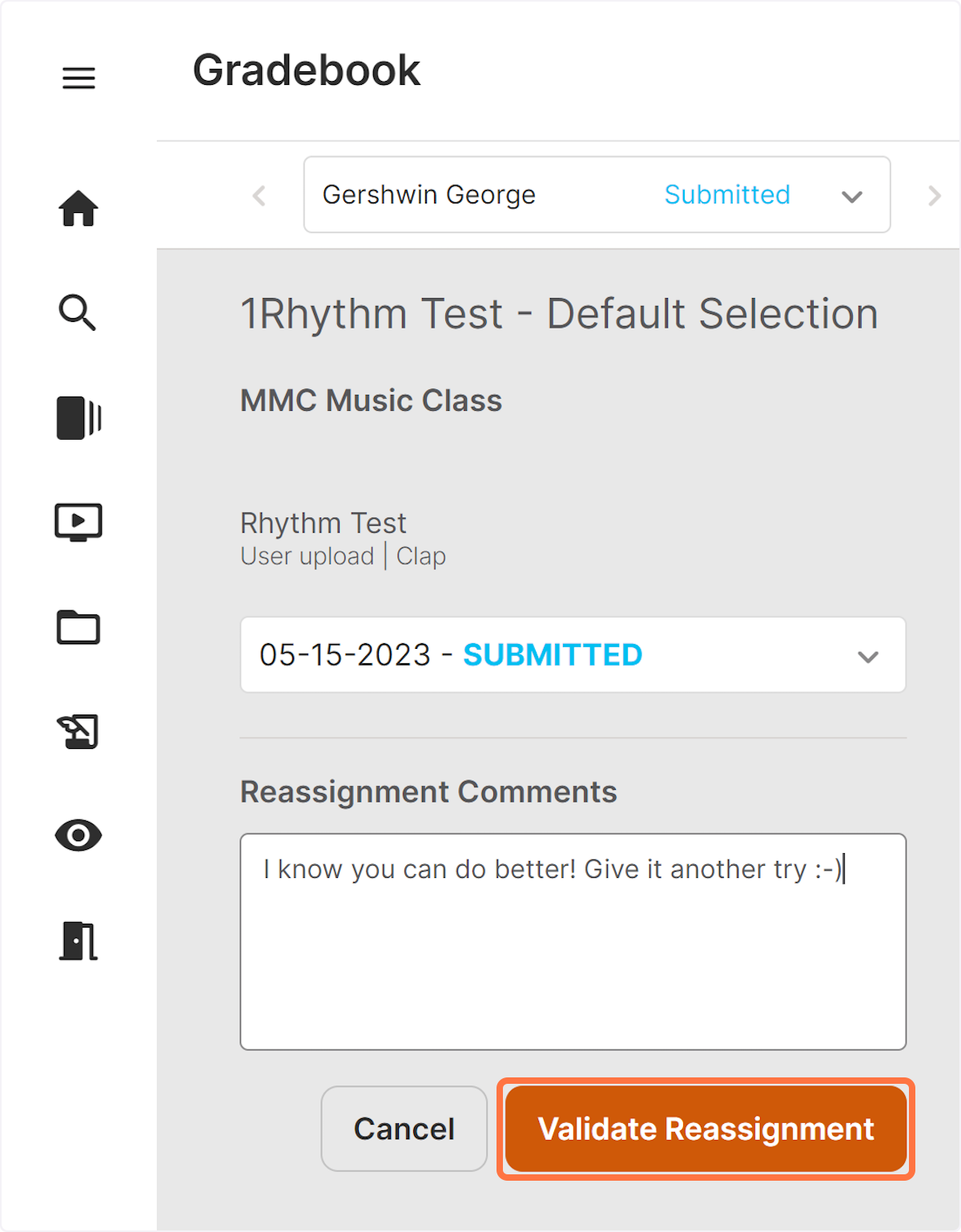This screenshot has height=1232, width=961.
Task: Click Validate Reassignment button
Action: pyautogui.click(x=706, y=1129)
